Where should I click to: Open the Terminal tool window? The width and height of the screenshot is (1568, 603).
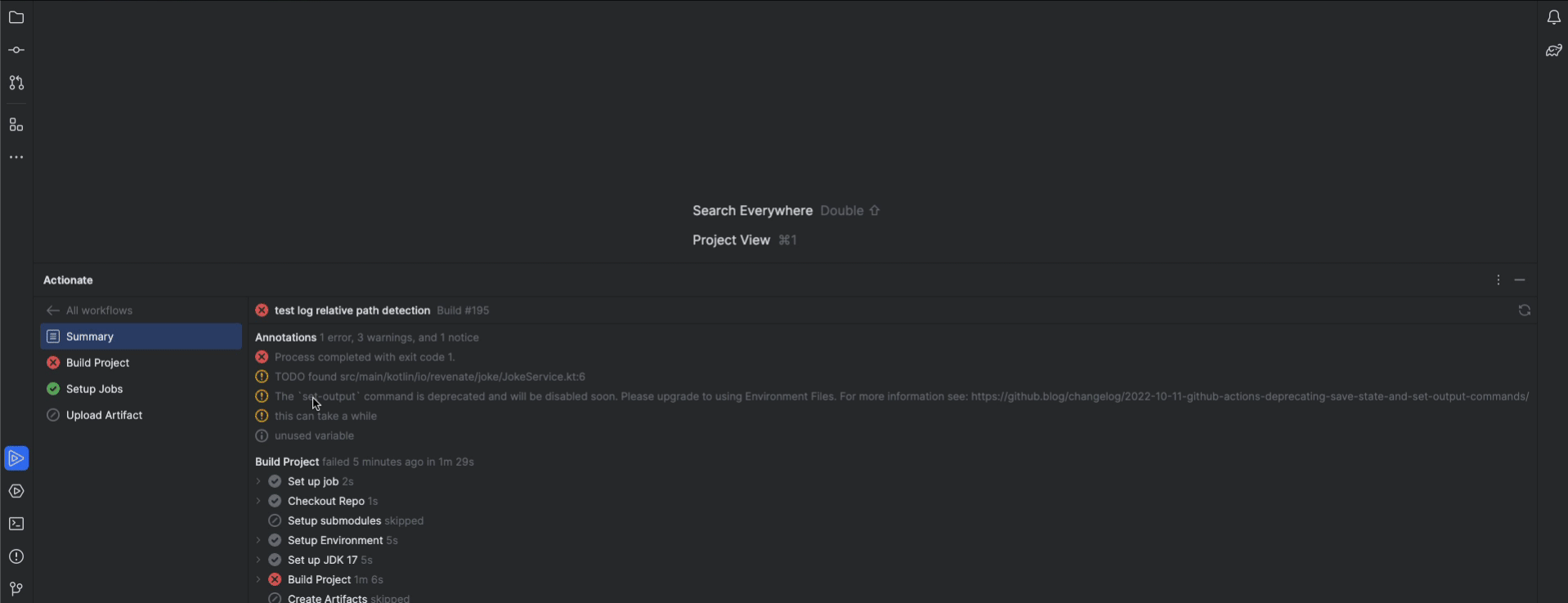pyautogui.click(x=16, y=524)
